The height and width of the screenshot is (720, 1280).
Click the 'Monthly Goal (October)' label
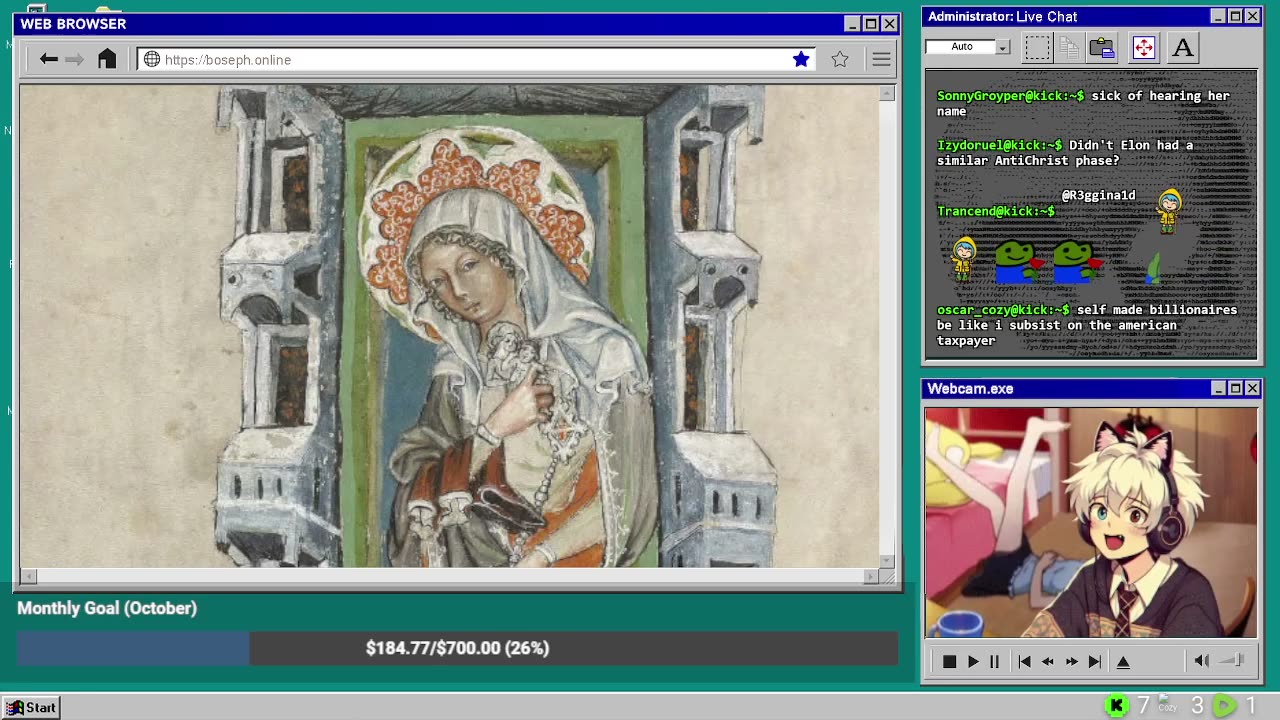pos(107,608)
